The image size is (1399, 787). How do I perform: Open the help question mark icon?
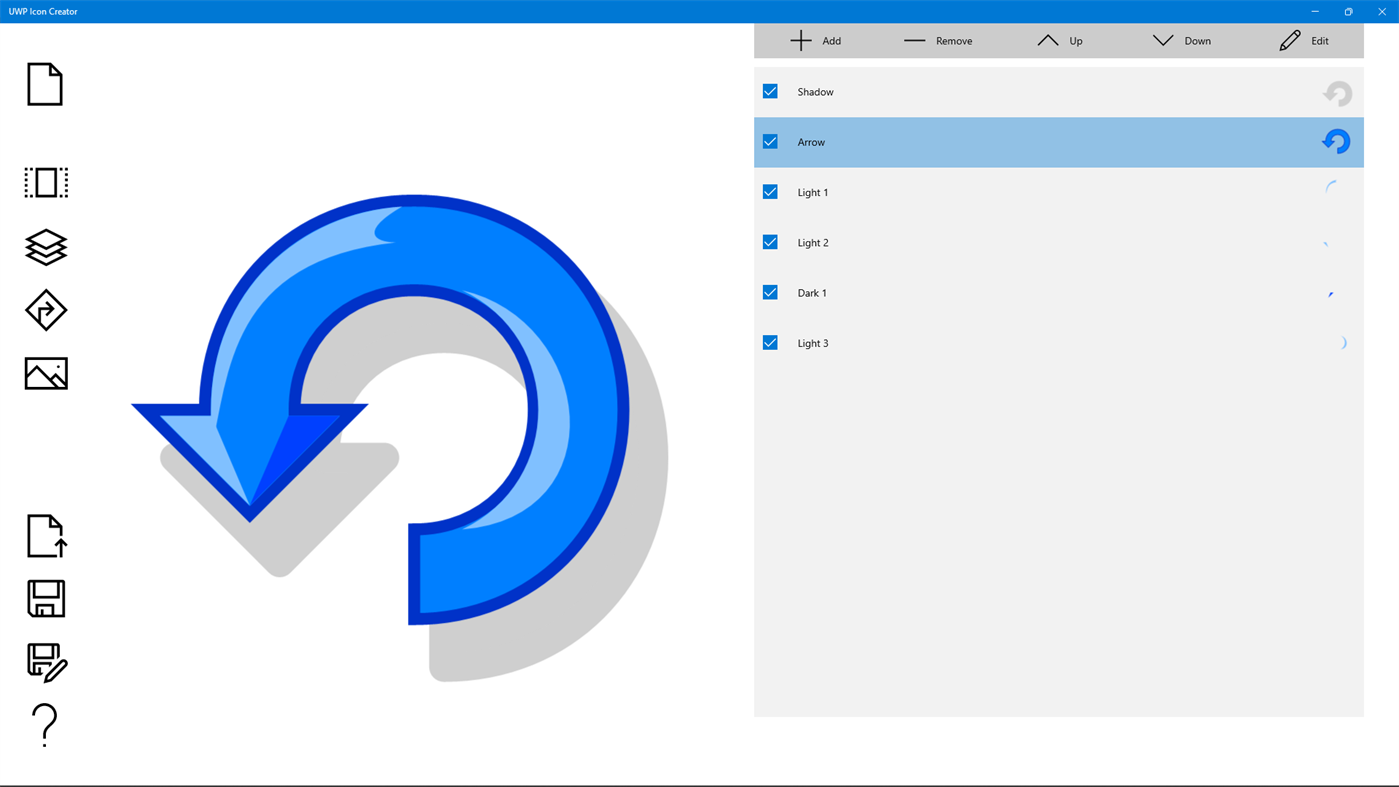(x=46, y=724)
